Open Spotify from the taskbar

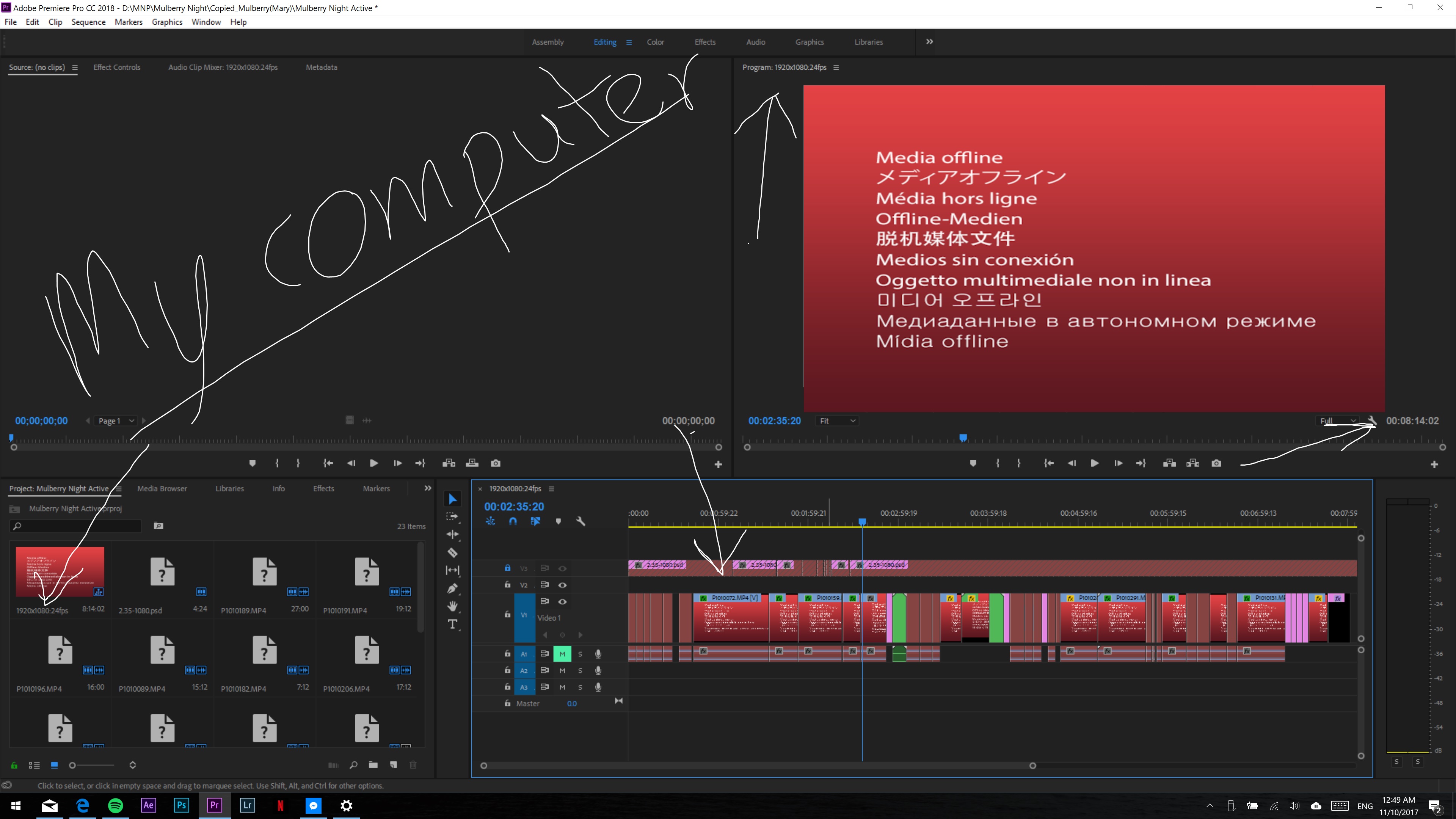115,805
